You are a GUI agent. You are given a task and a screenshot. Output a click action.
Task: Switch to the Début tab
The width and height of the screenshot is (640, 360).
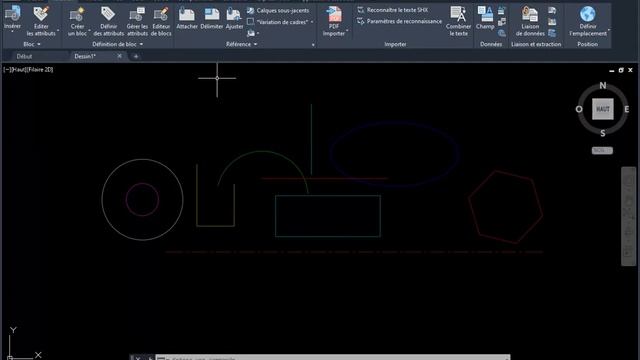pyautogui.click(x=24, y=56)
